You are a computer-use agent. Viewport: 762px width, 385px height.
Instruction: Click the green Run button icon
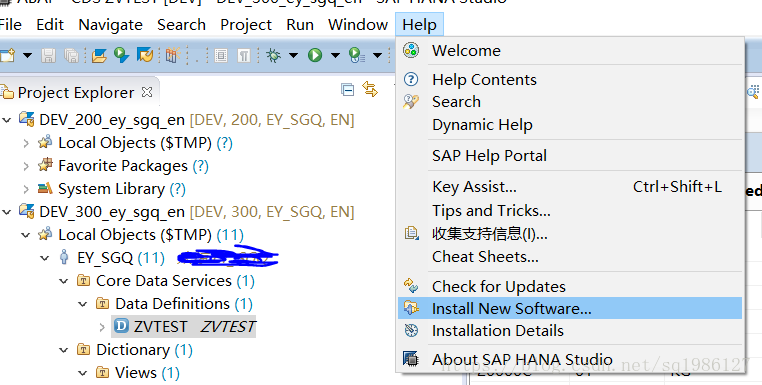pyautogui.click(x=315, y=55)
